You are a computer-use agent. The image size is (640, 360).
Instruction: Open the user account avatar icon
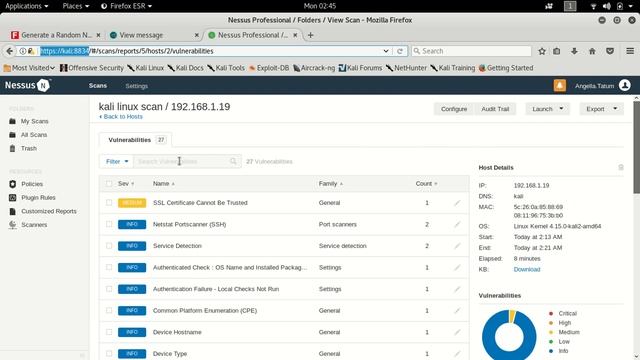[624, 85]
